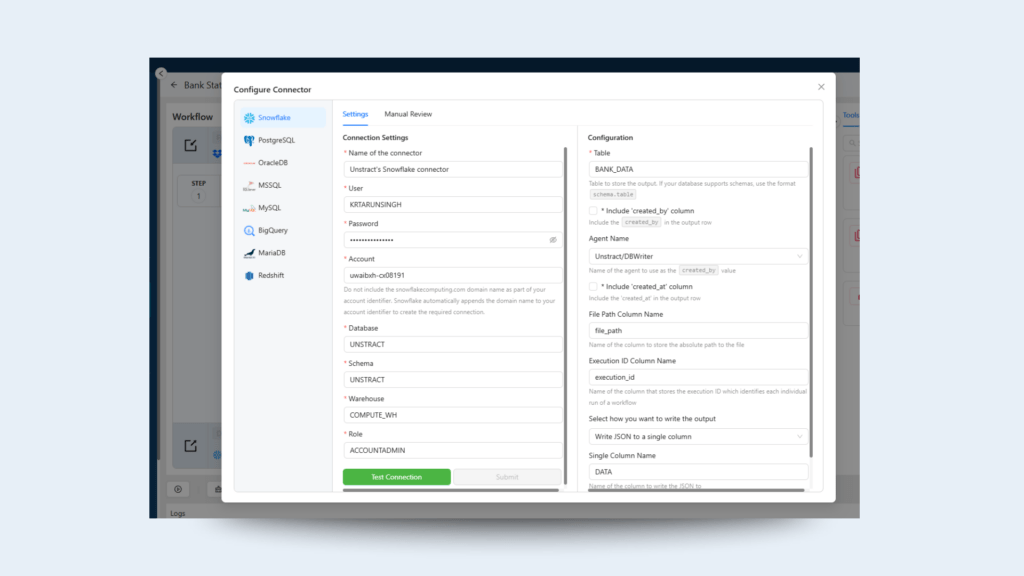Select the MSSQL connector icon

[x=249, y=186]
